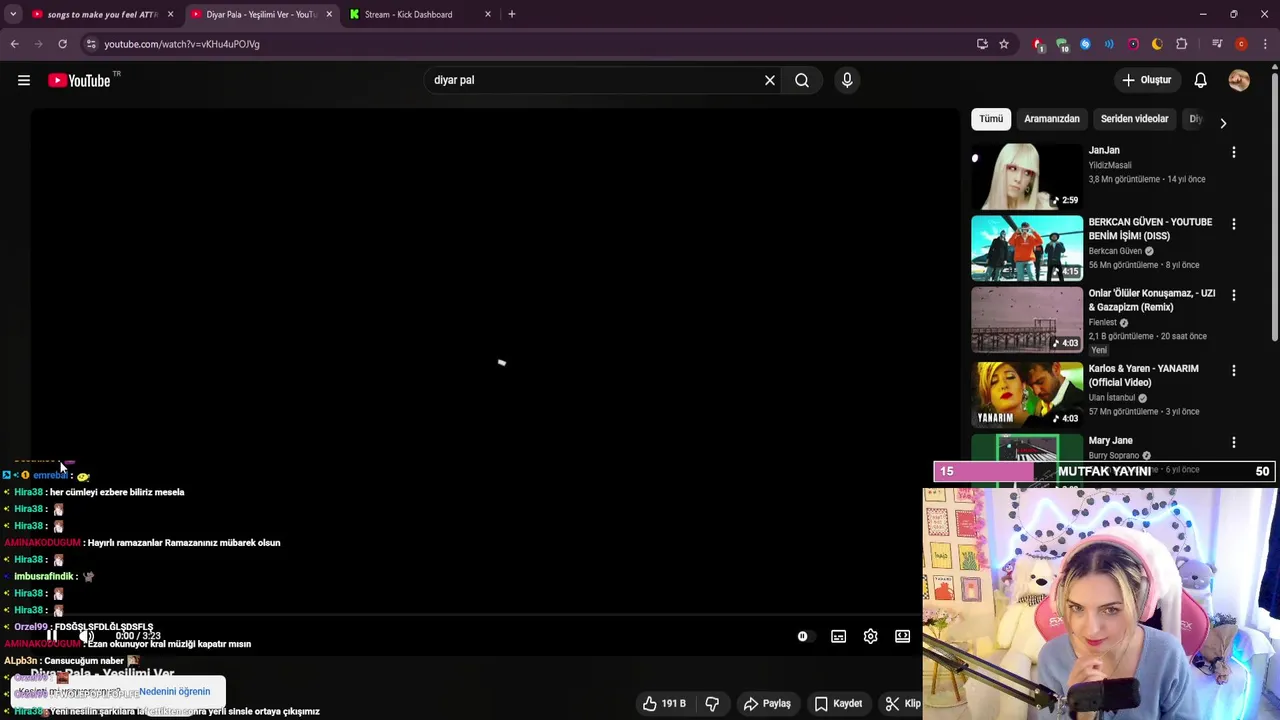1280x720 pixels.
Task: Like the video (191 B)
Action: tap(665, 704)
